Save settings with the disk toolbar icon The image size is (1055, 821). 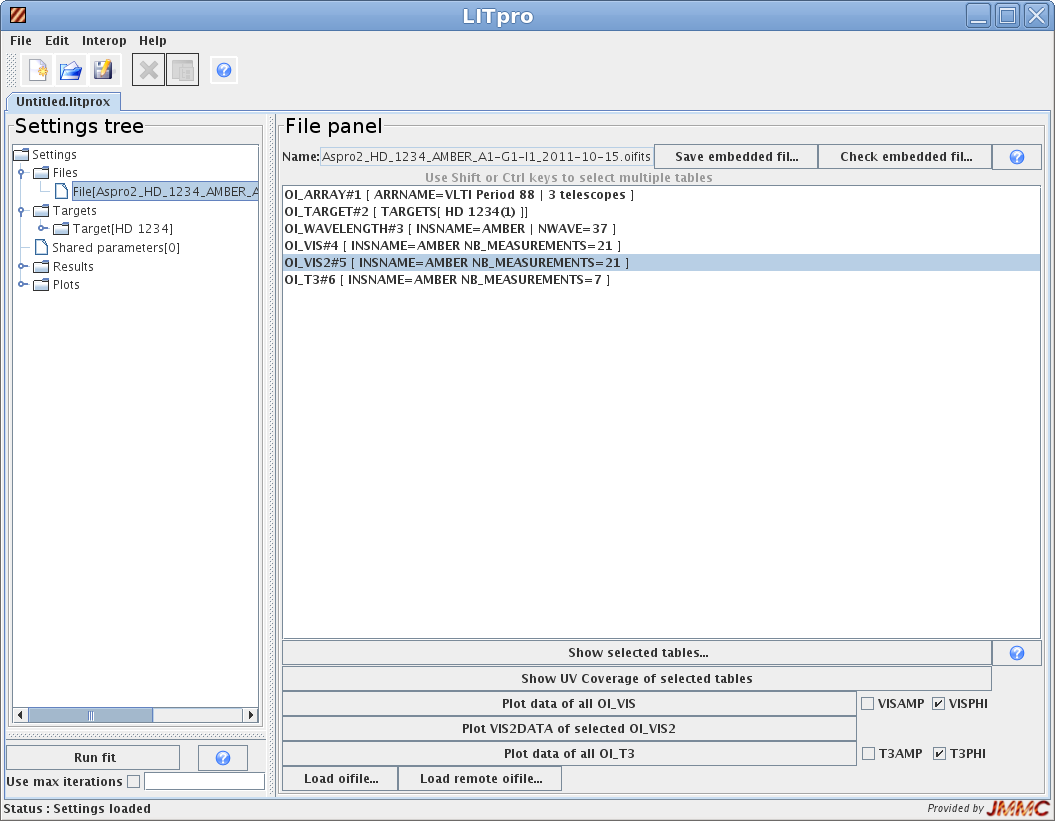coord(104,70)
